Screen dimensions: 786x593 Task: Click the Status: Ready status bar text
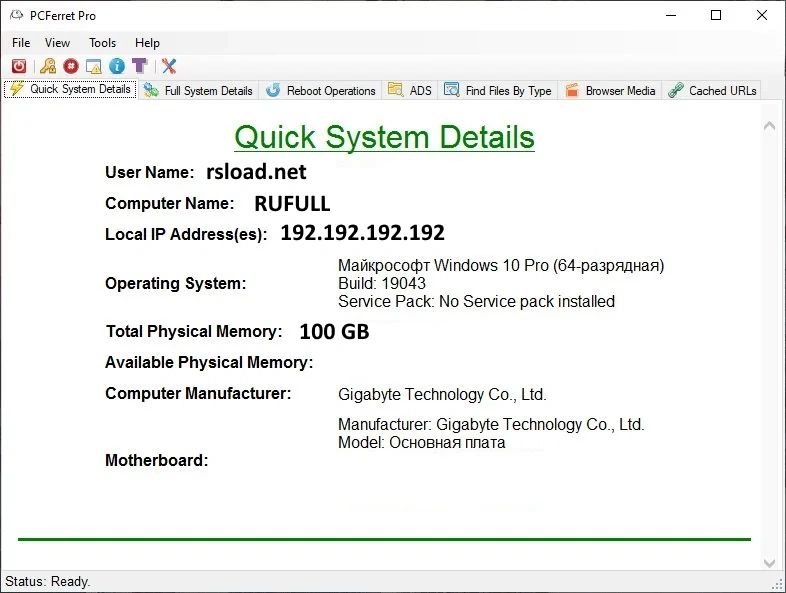[48, 581]
